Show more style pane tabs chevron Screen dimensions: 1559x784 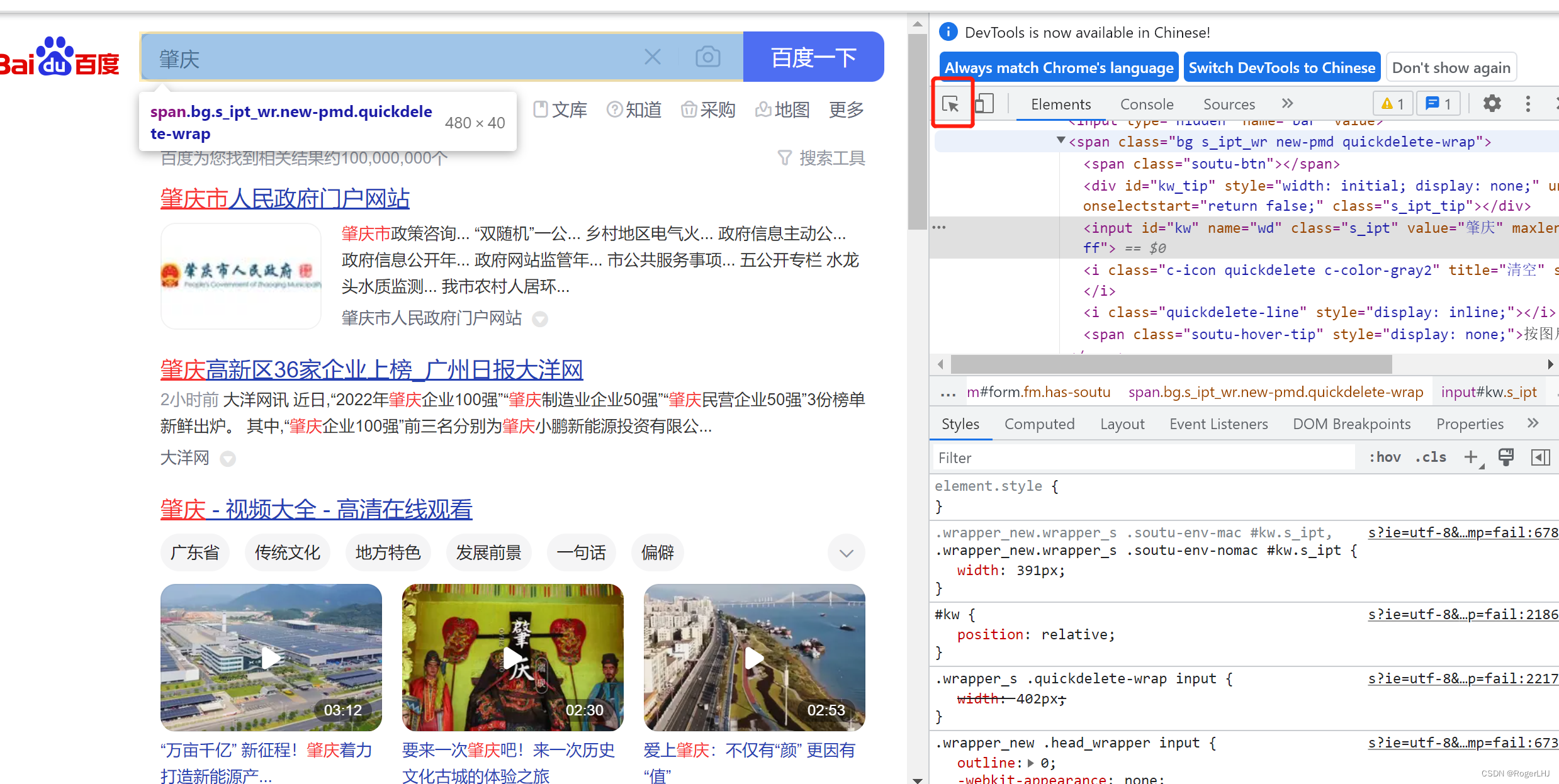tap(1533, 423)
